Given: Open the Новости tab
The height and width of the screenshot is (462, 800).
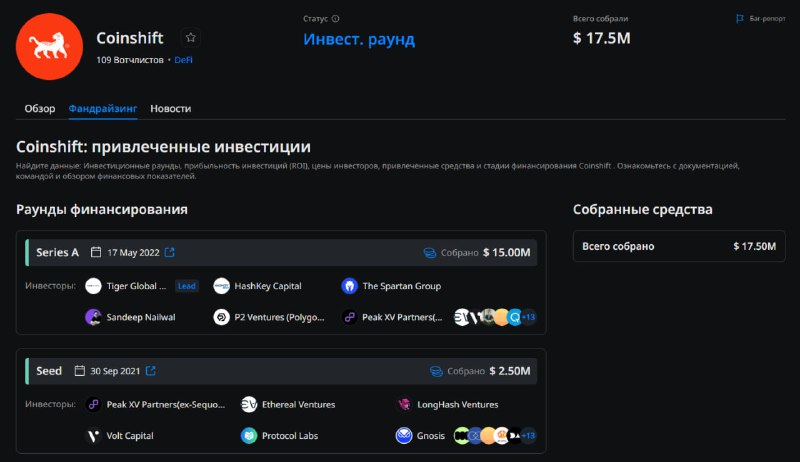Looking at the screenshot, I should [170, 109].
